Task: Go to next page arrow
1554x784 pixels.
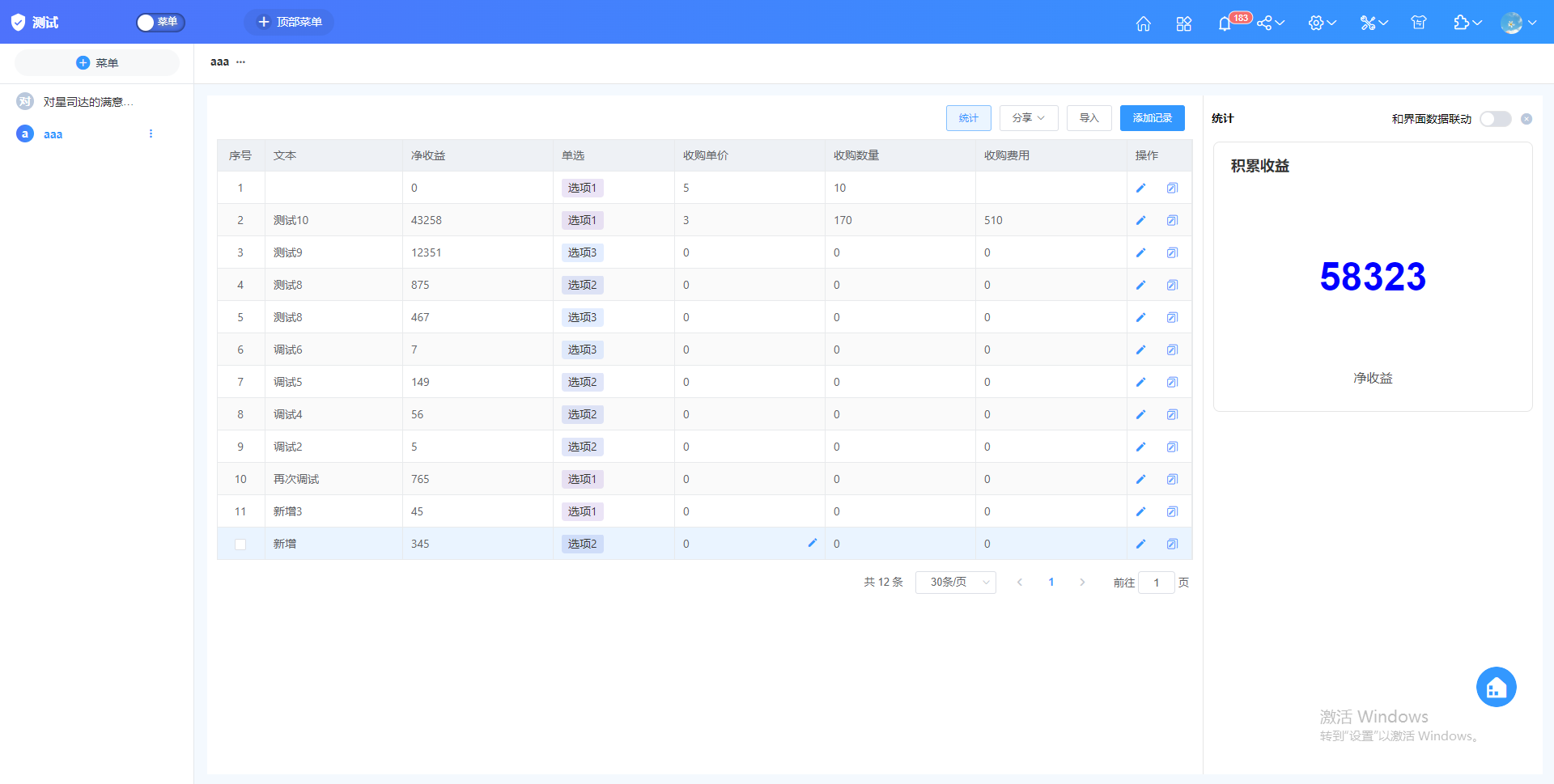Action: click(1082, 583)
